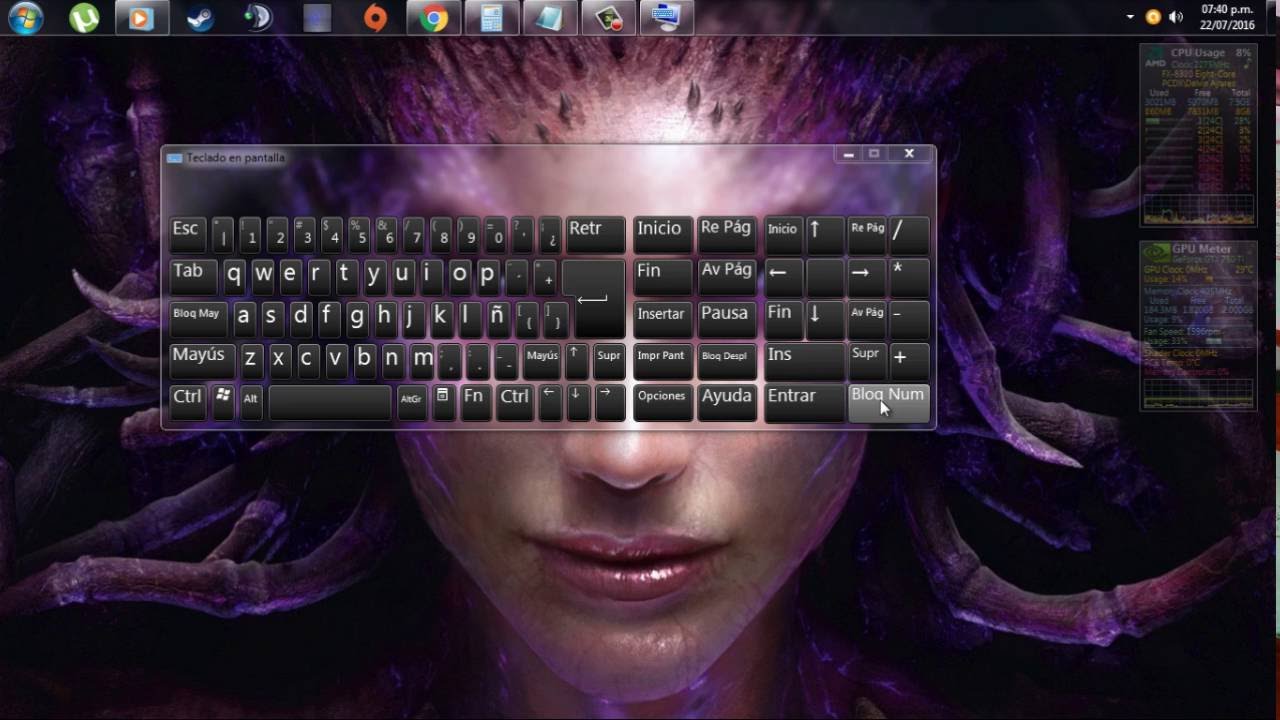Toggle the Alt key
The image size is (1280, 720).
[251, 401]
